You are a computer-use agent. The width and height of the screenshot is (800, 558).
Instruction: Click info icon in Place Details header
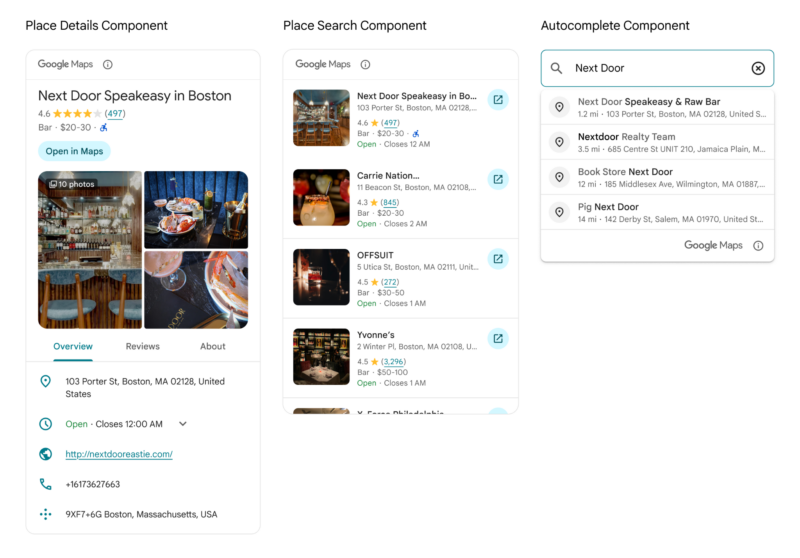108,64
